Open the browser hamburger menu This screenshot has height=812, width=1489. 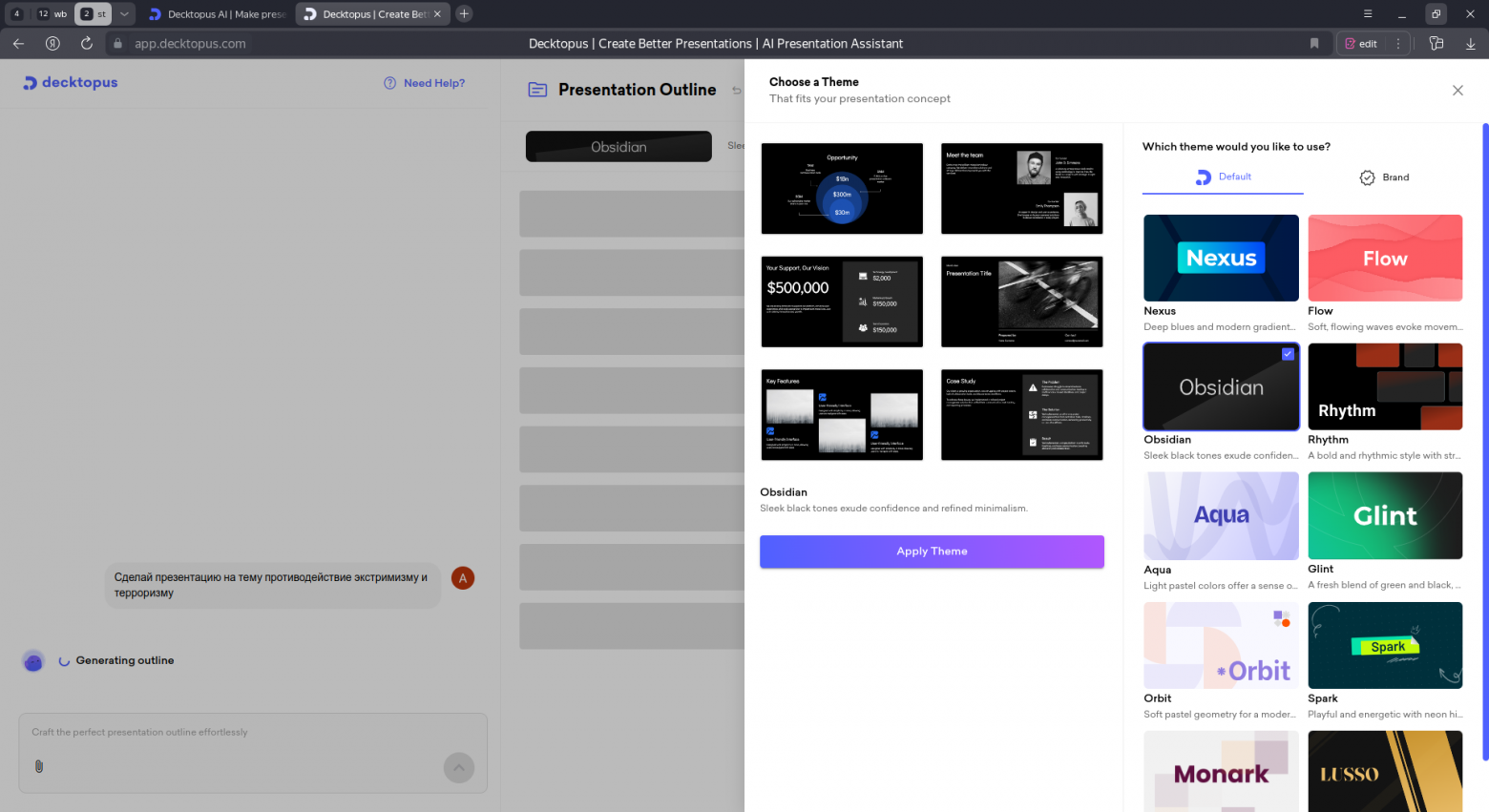coord(1368,13)
